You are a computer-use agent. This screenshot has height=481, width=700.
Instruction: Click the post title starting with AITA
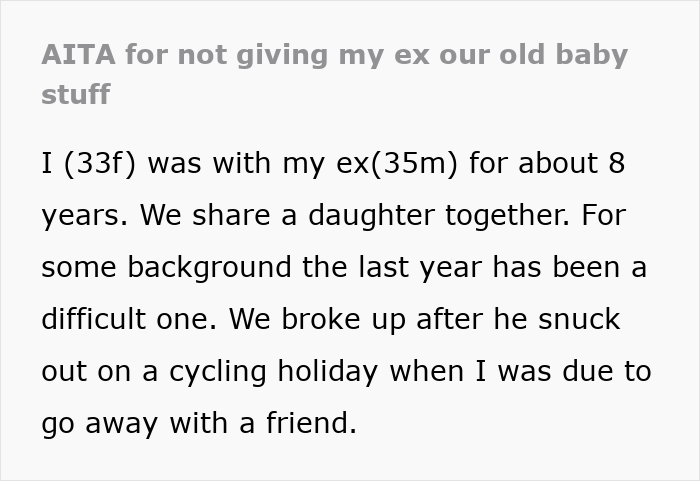coord(334,54)
